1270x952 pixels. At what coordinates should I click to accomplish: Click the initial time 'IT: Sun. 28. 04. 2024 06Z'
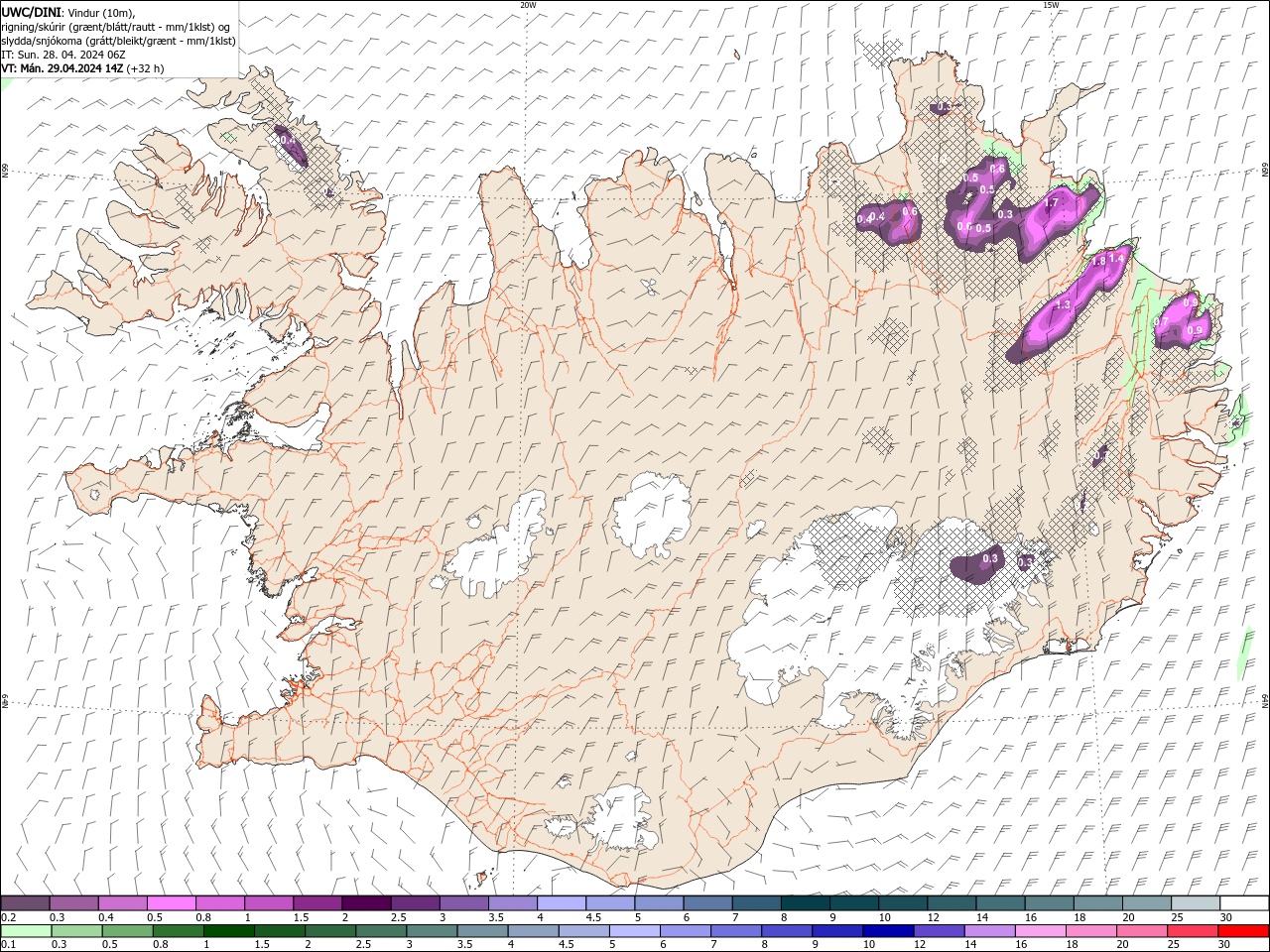[63, 55]
